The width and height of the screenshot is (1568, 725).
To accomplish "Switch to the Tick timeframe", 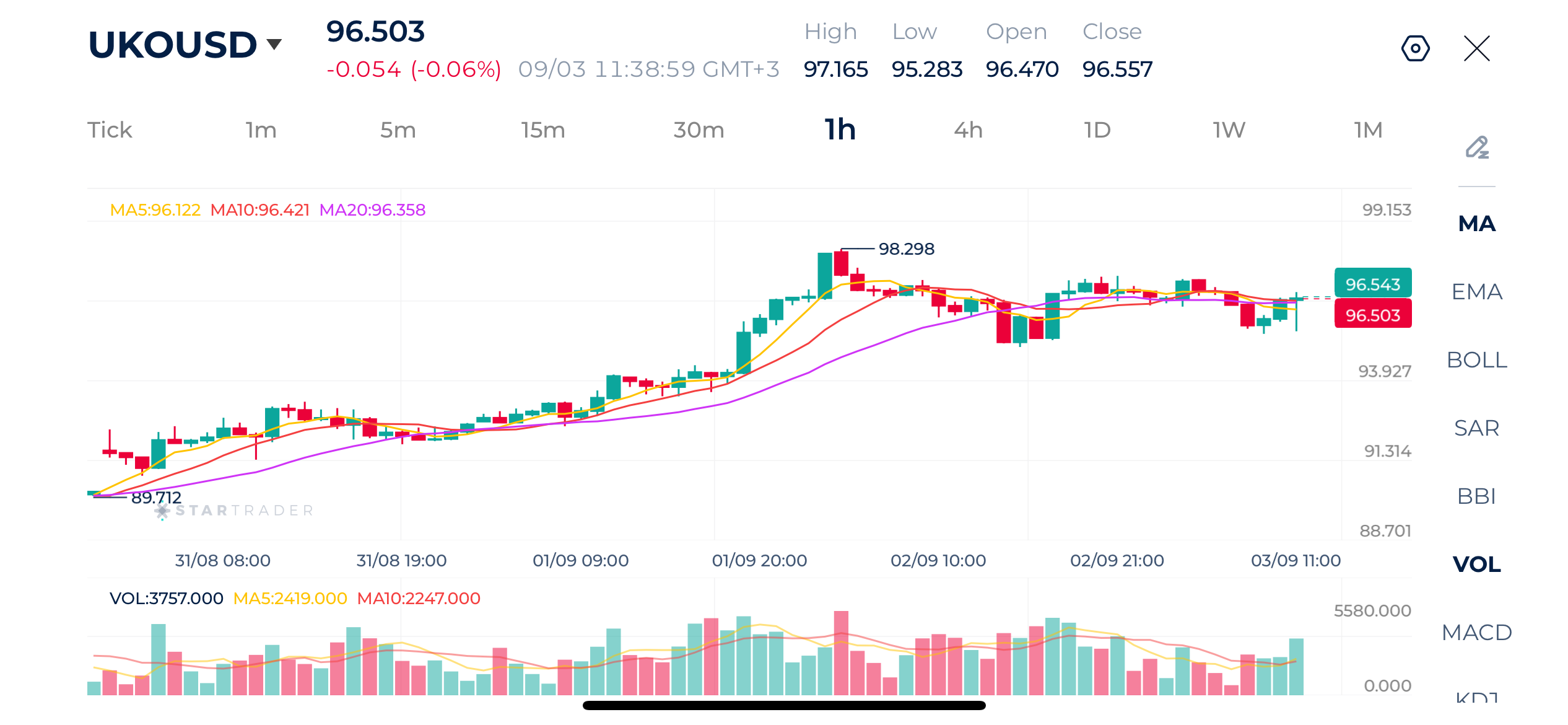I will point(110,130).
